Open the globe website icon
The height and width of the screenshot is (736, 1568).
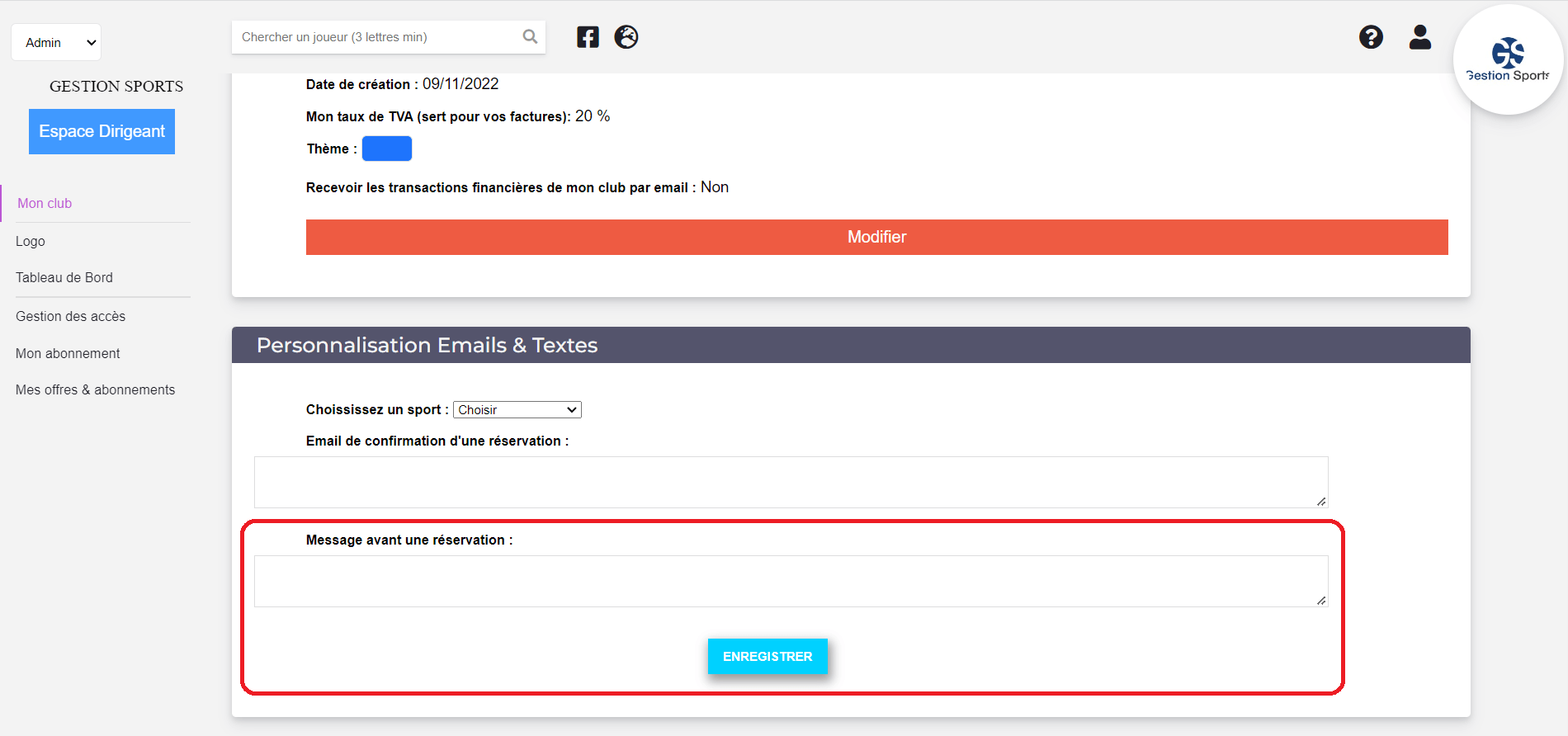[626, 37]
